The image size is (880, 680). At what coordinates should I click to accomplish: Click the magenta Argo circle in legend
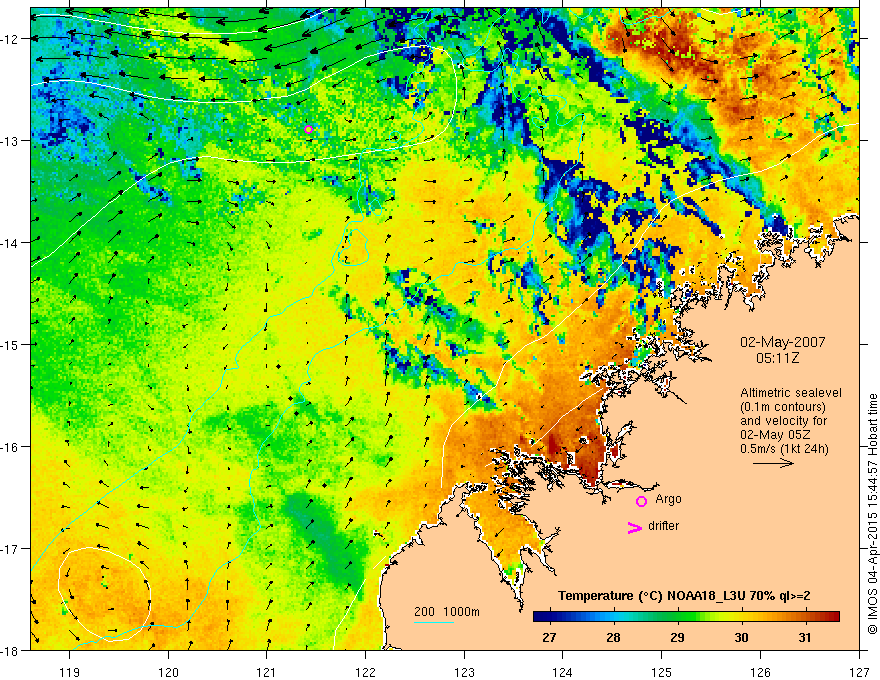[x=641, y=501]
